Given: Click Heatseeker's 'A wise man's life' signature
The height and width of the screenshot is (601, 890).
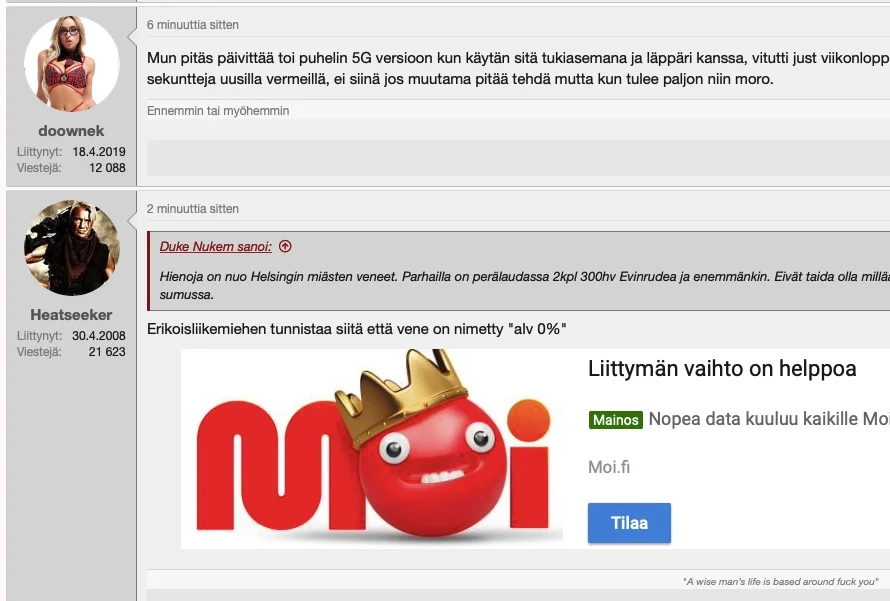Looking at the screenshot, I should click(x=780, y=582).
